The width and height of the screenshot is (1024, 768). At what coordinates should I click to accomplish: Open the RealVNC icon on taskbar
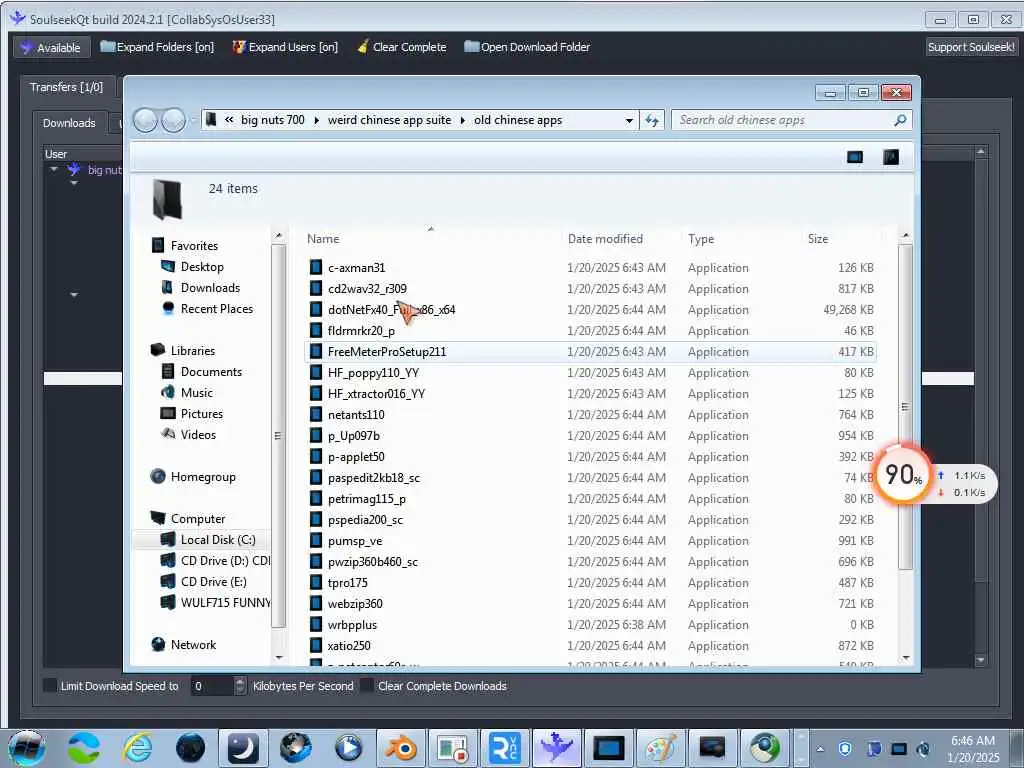click(x=505, y=748)
